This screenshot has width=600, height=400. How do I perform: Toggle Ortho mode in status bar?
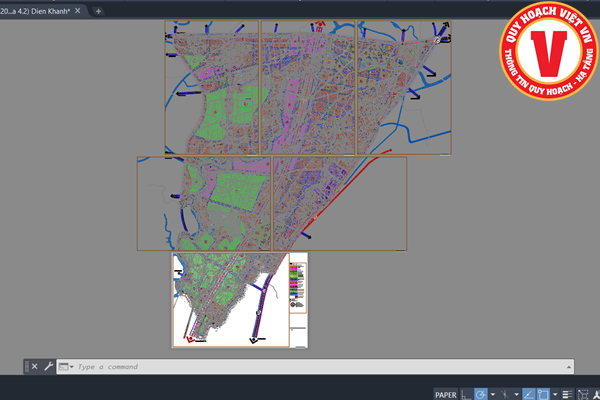(x=466, y=394)
